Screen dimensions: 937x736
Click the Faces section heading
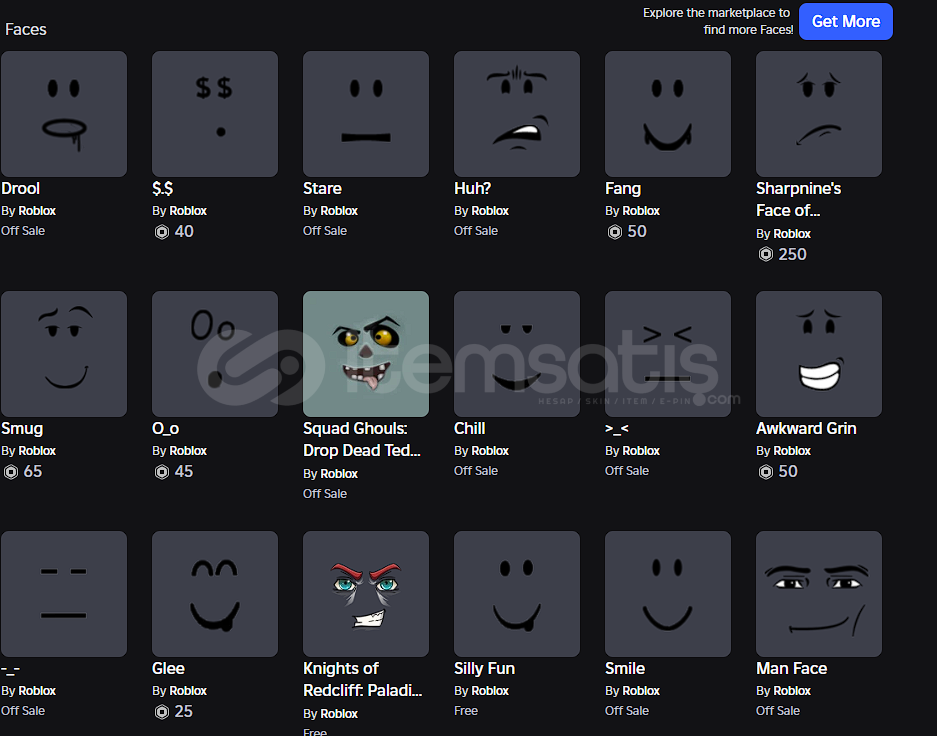click(x=26, y=29)
